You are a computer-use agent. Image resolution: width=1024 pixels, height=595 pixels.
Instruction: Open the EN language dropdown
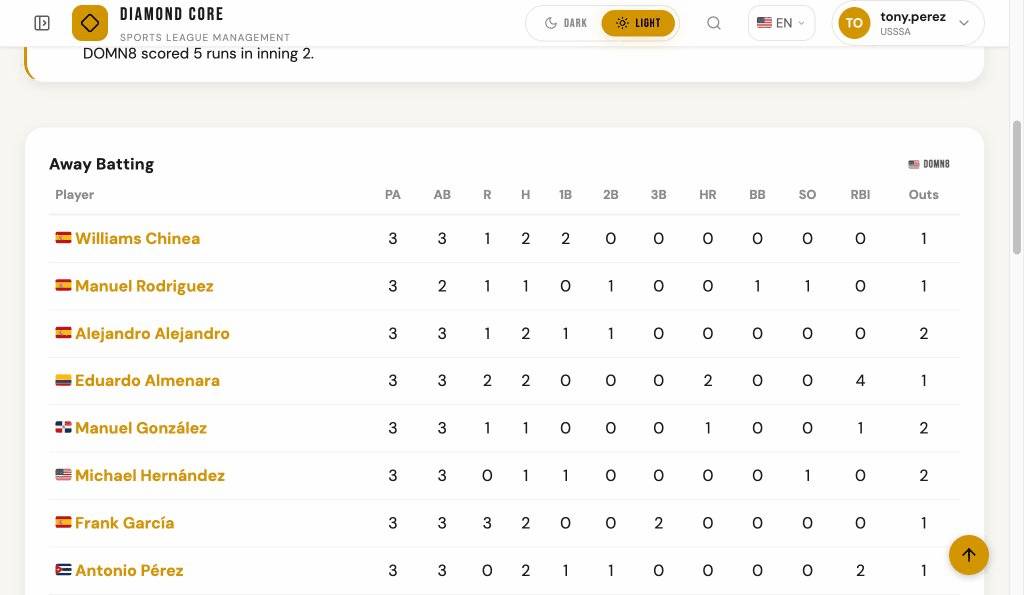[781, 22]
